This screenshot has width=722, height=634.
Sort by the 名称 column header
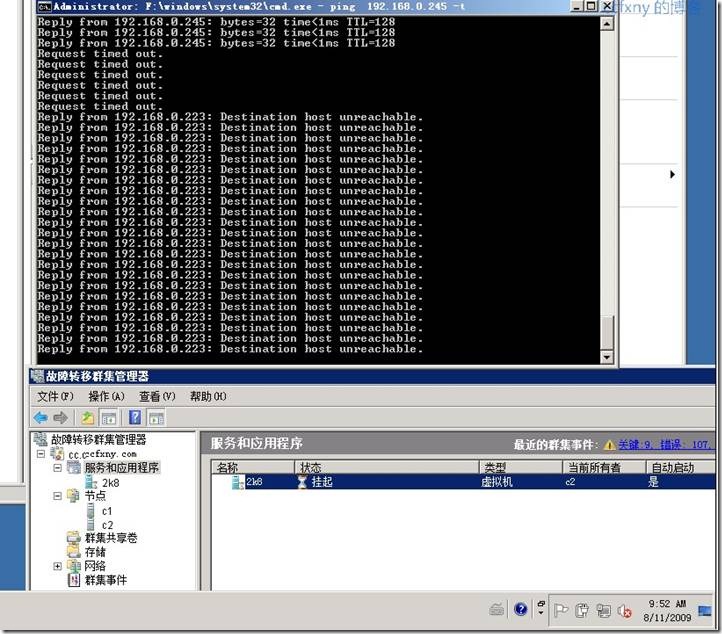253,467
